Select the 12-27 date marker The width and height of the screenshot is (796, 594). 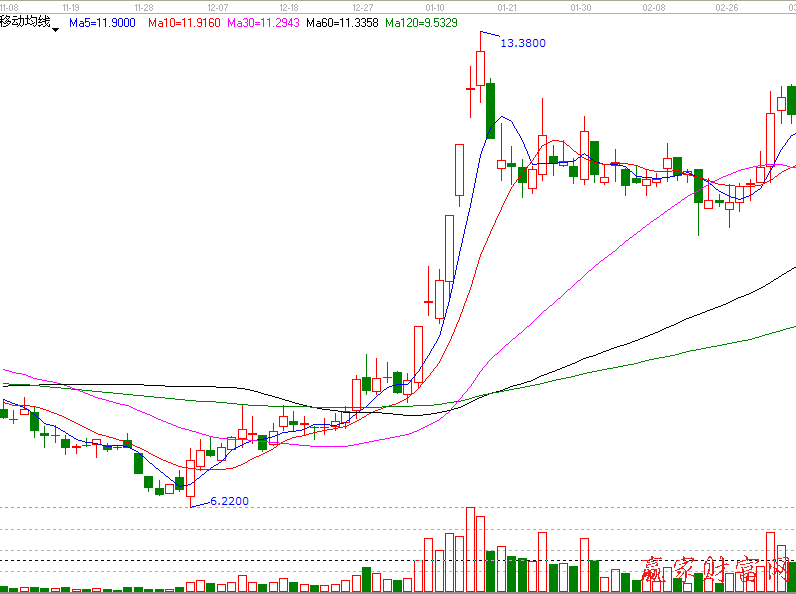[362, 6]
